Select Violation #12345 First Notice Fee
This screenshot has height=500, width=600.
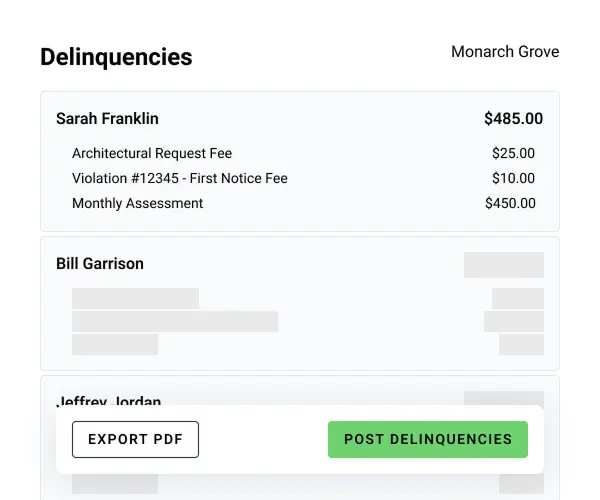180,178
